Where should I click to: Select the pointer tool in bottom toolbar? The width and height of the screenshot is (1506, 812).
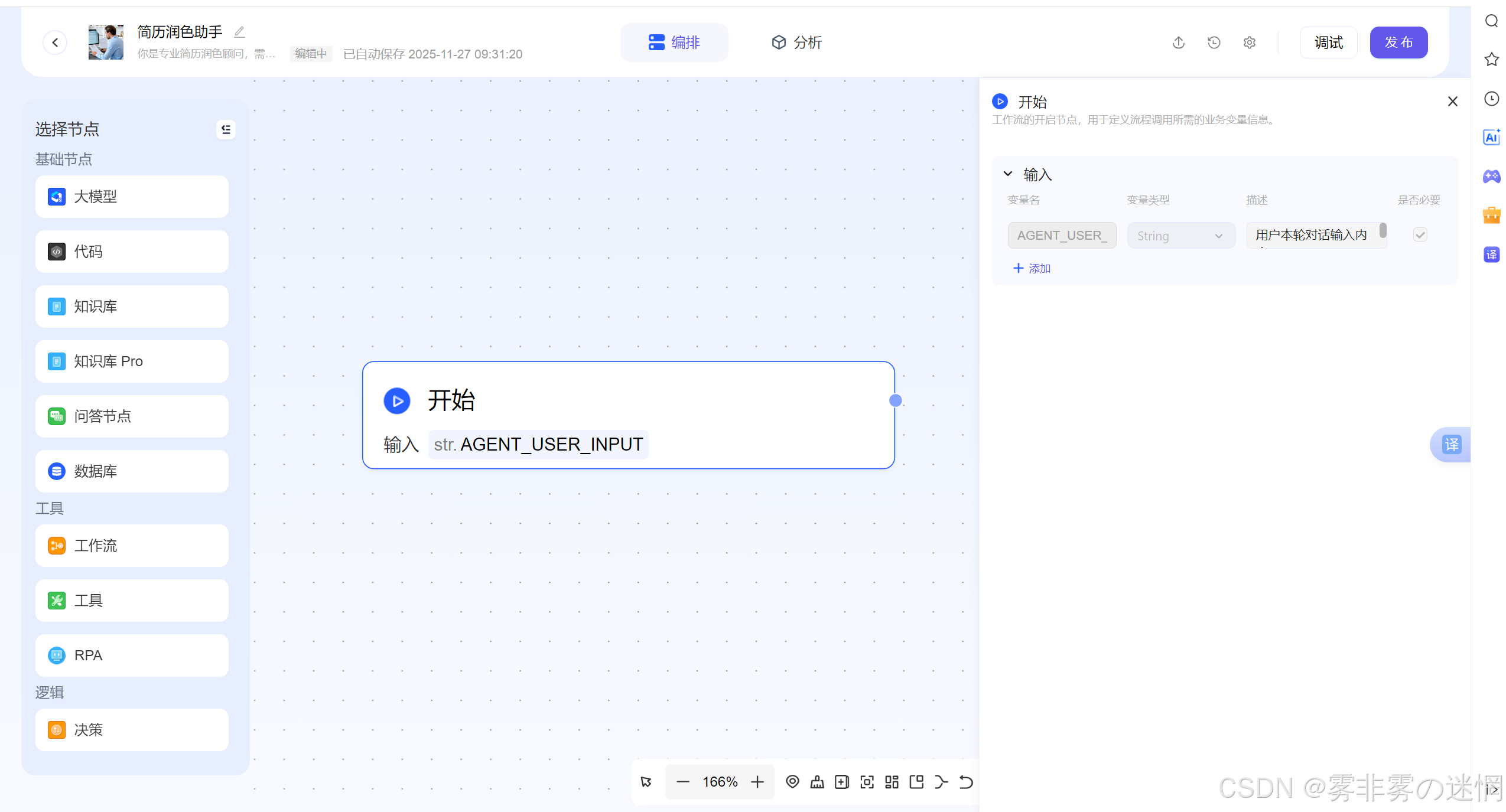click(646, 782)
